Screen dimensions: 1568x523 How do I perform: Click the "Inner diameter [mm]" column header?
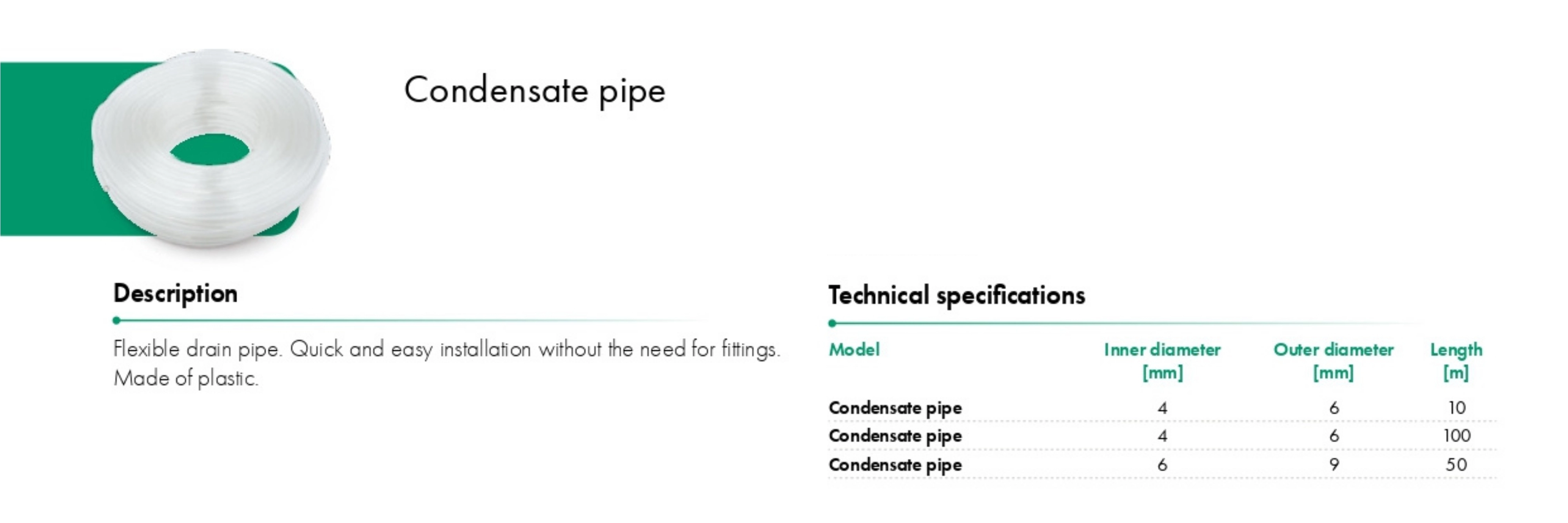pos(1162,360)
